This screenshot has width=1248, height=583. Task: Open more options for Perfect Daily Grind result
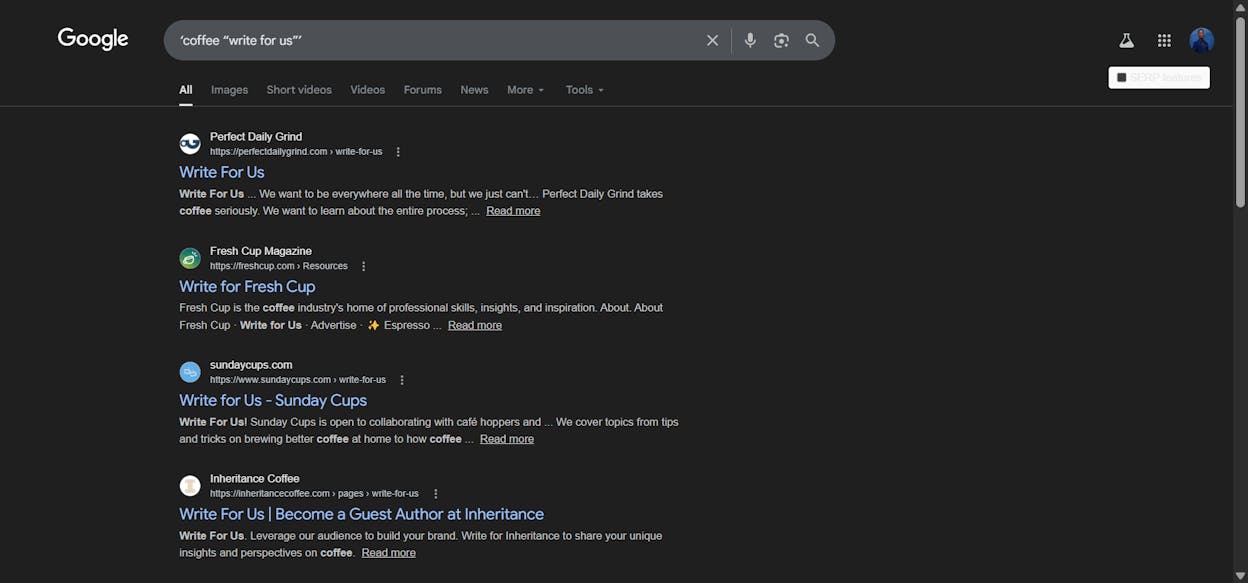[398, 152]
